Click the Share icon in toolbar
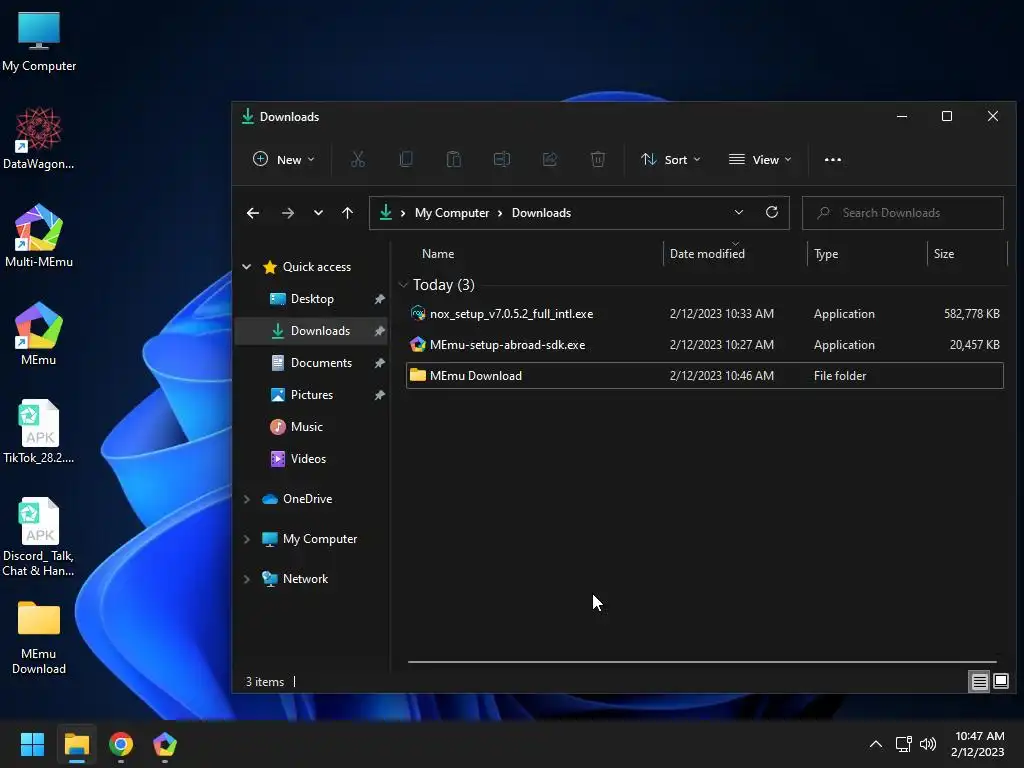Viewport: 1024px width, 768px height. click(x=550, y=159)
